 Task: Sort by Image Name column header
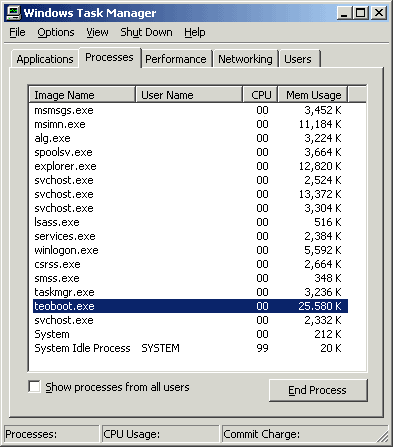pyautogui.click(x=82, y=95)
